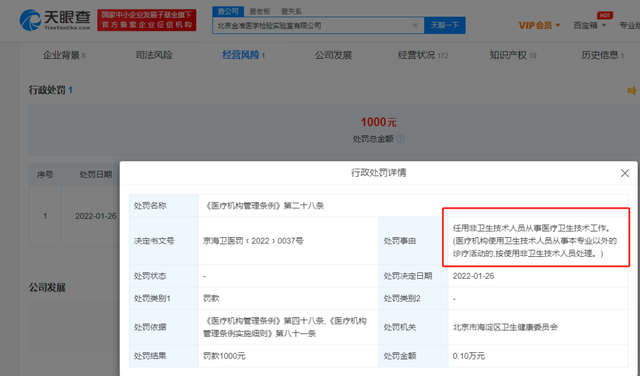Screen dimensions: 640x376
Task: Click the red 官方备案企业征信机构 banner
Action: coord(147,20)
